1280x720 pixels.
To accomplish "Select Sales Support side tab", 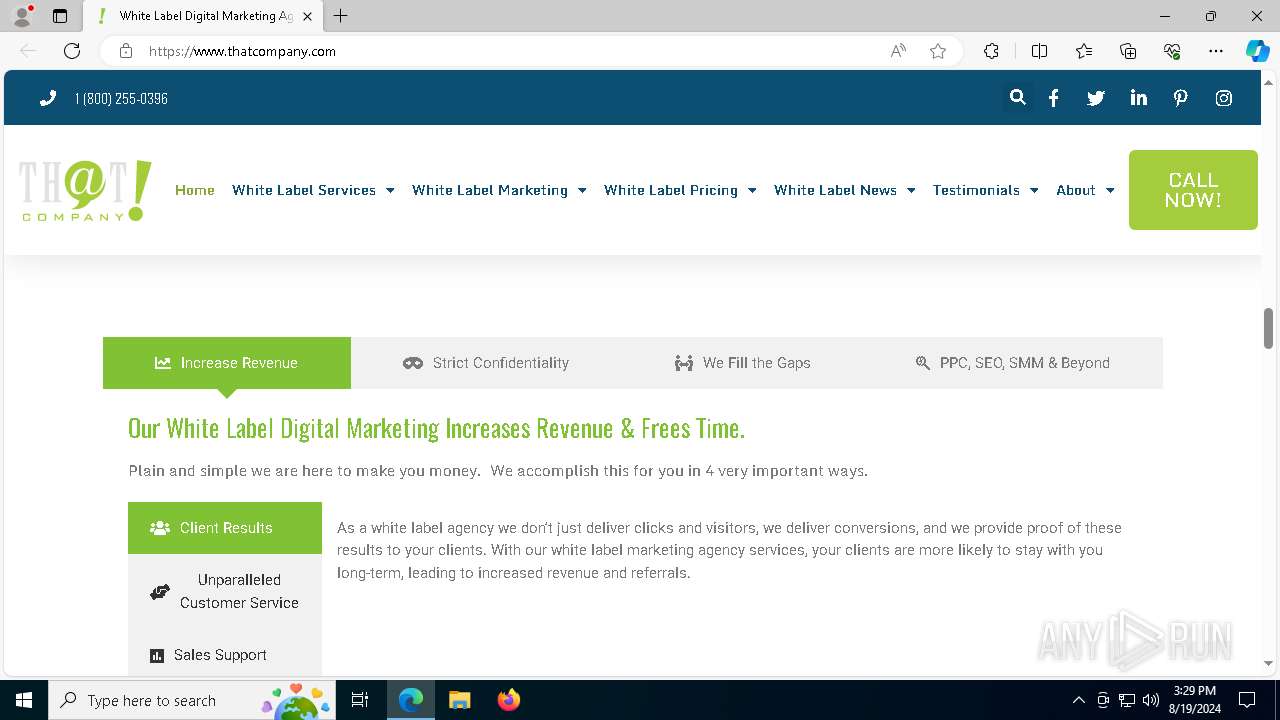I will click(x=225, y=655).
